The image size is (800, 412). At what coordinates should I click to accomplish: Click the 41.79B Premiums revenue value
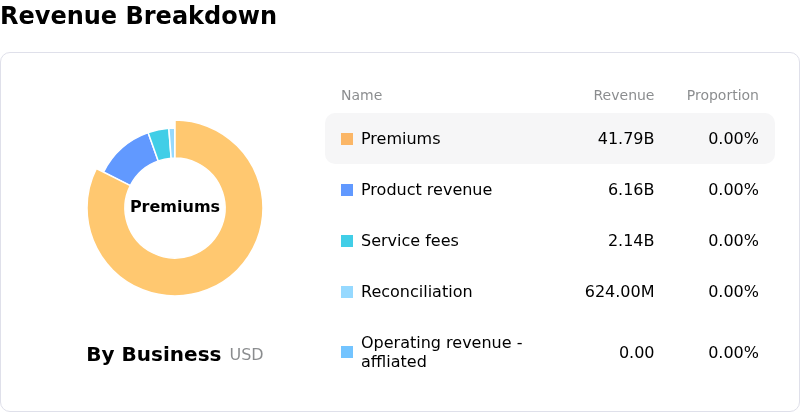625,139
